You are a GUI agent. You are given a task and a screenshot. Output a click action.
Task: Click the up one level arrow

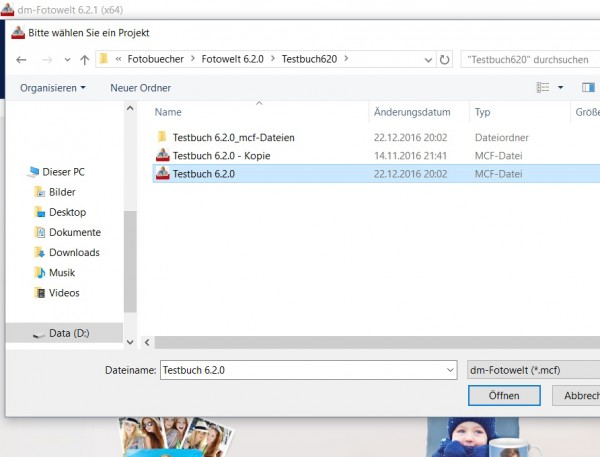[x=84, y=59]
